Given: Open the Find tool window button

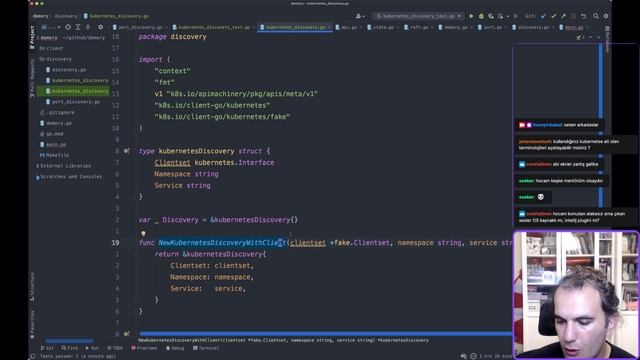Looking at the screenshot, I should [x=70, y=348].
